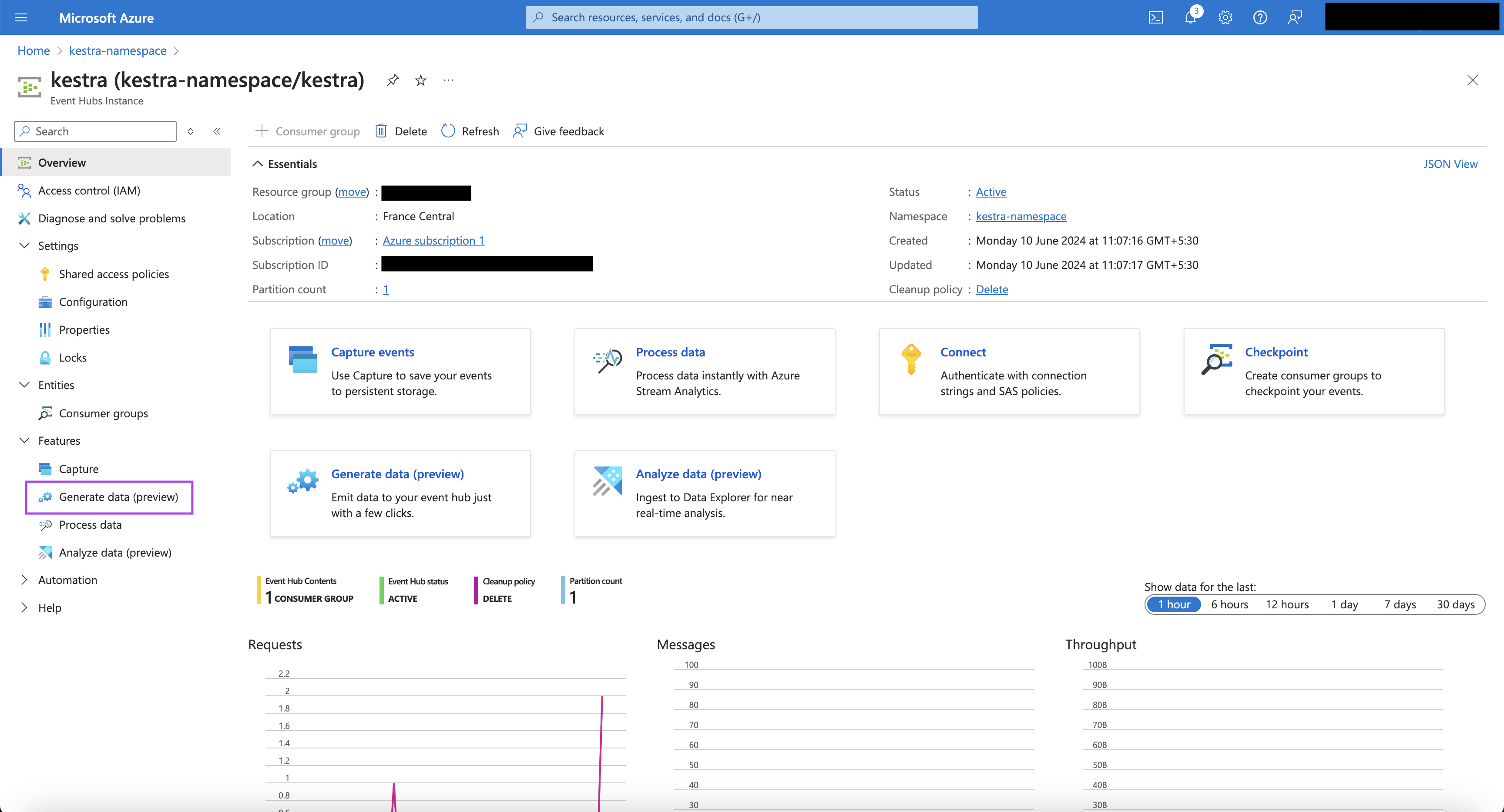The height and width of the screenshot is (812, 1504).
Task: Open the portal hamburger menu
Action: click(x=21, y=17)
